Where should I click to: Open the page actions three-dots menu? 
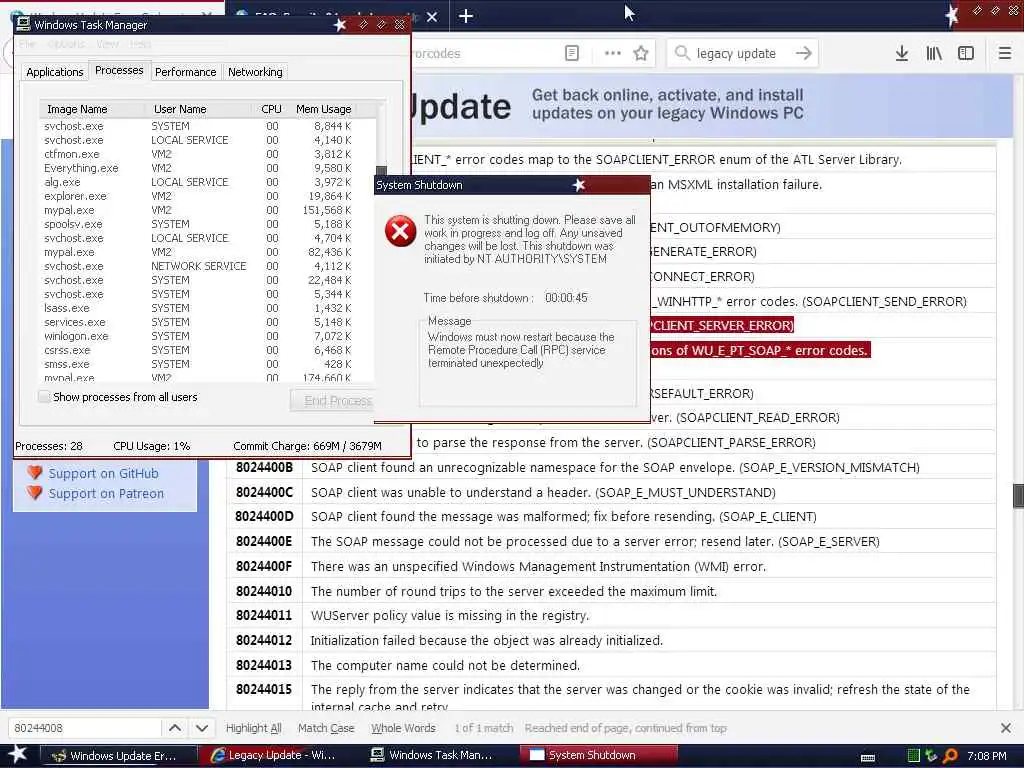coord(613,53)
